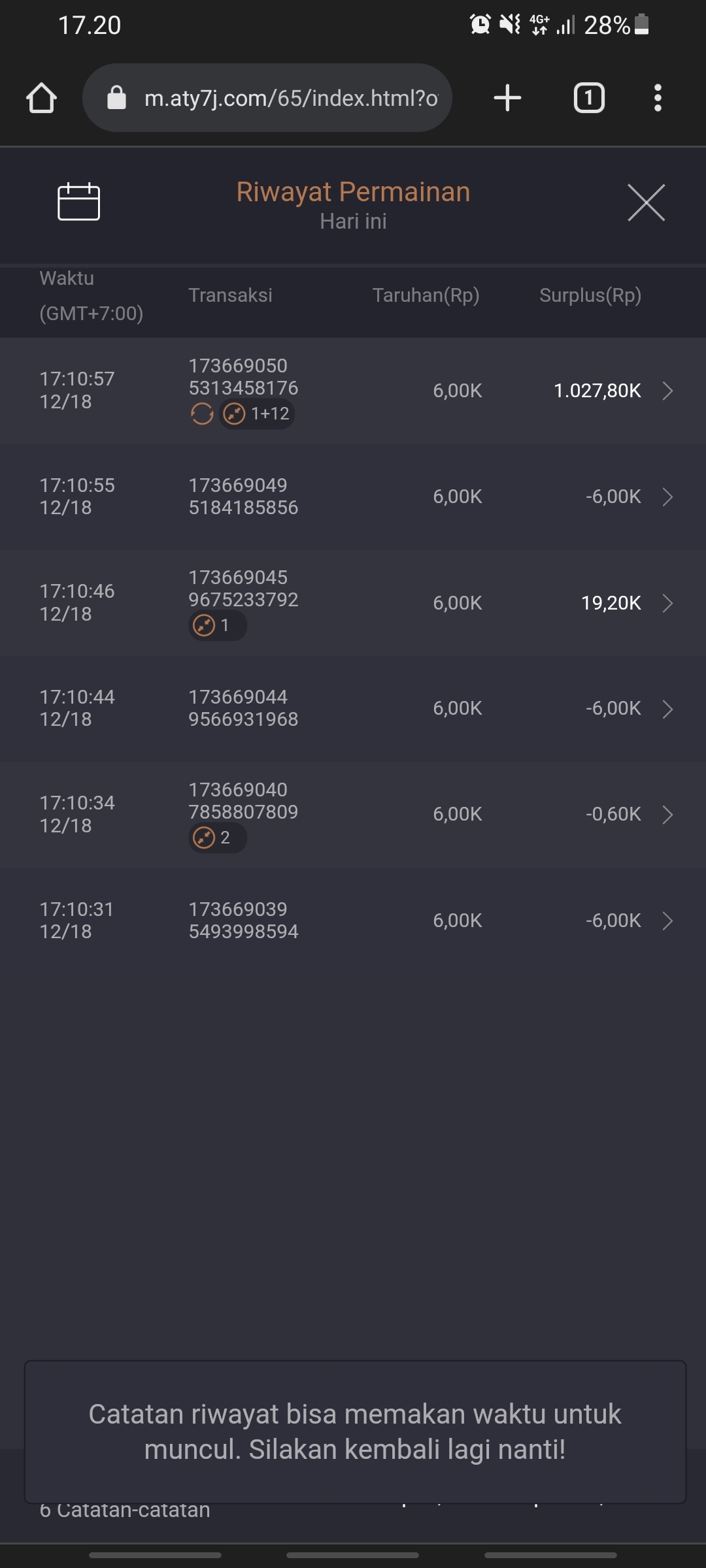Expand the 17:10:31 transaction row

click(667, 921)
